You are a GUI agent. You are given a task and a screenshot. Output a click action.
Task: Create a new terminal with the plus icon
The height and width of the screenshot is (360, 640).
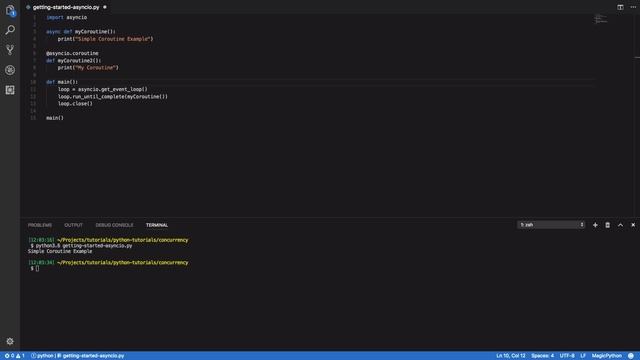595,225
